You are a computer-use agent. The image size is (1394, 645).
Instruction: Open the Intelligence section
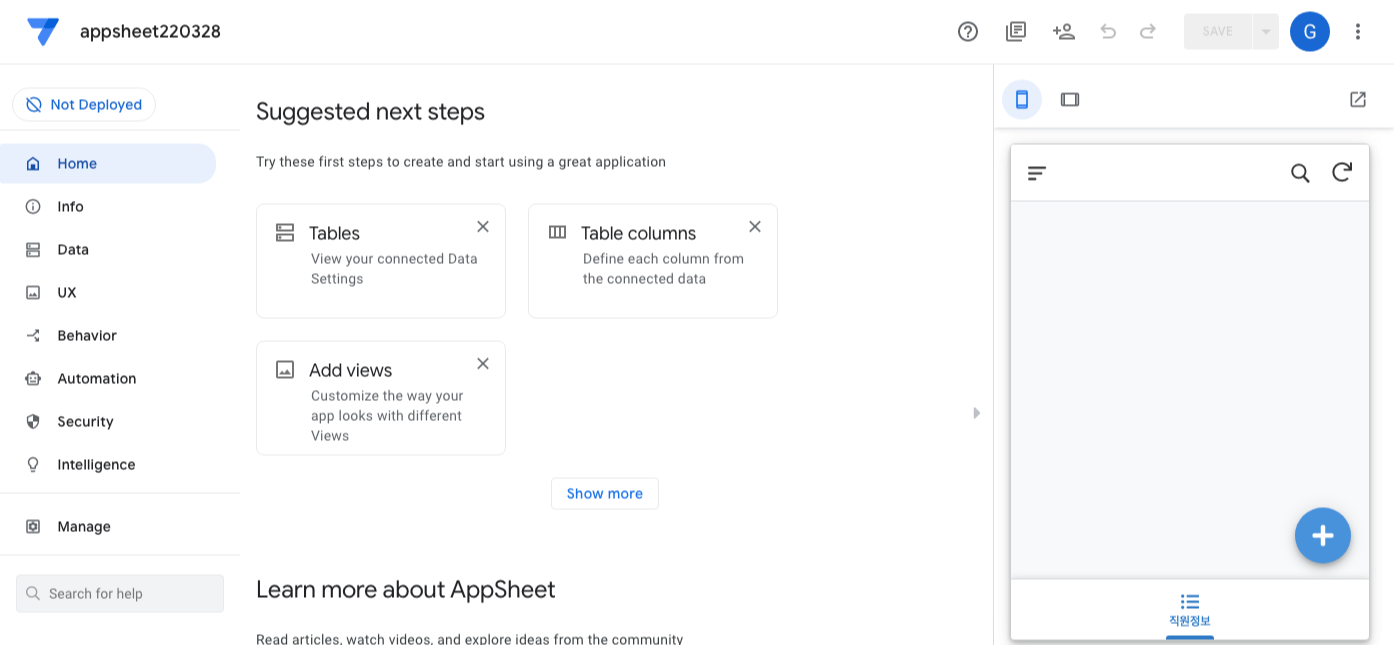108,465
